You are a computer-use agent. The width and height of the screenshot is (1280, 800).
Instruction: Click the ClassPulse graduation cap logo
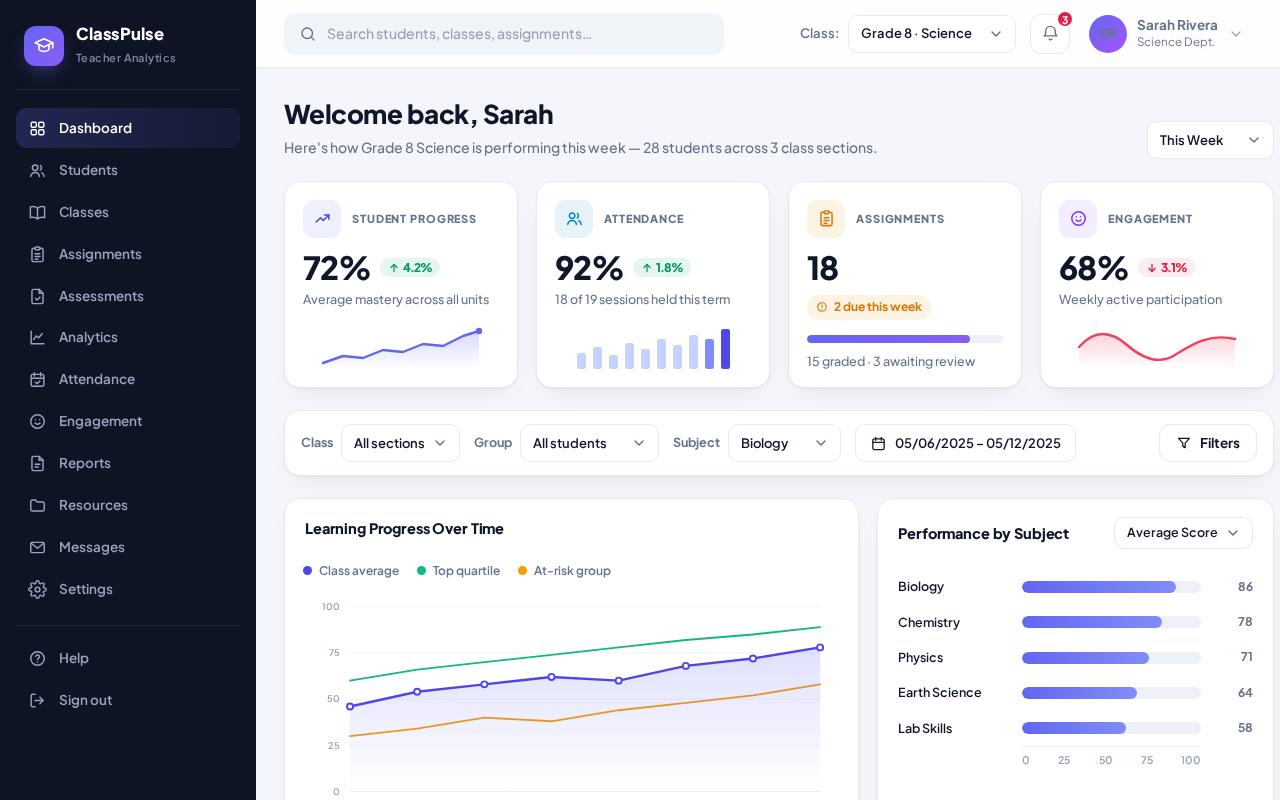[x=44, y=46]
